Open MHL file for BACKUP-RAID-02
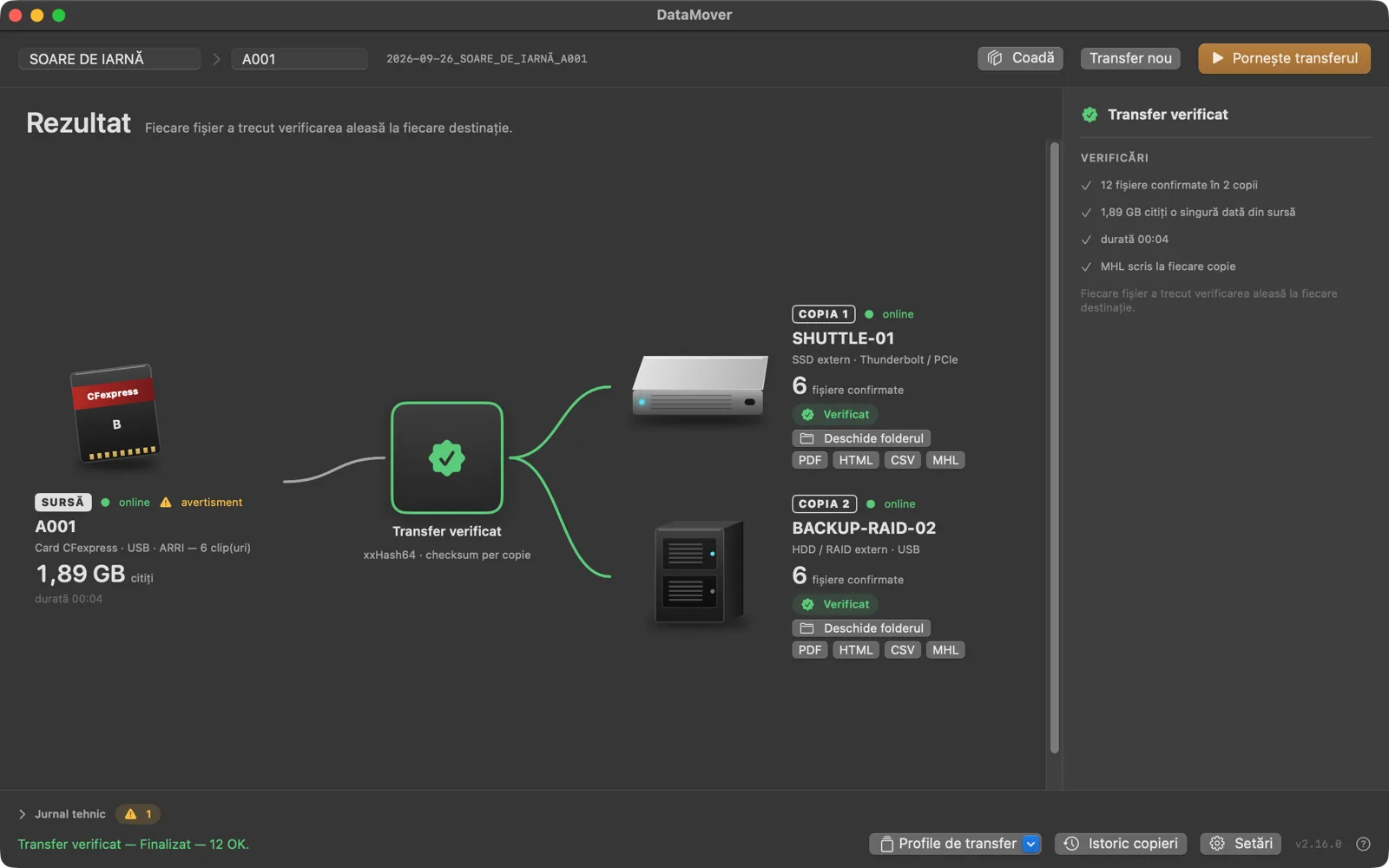Screen dimensions: 1389x868 pyautogui.click(x=945, y=650)
